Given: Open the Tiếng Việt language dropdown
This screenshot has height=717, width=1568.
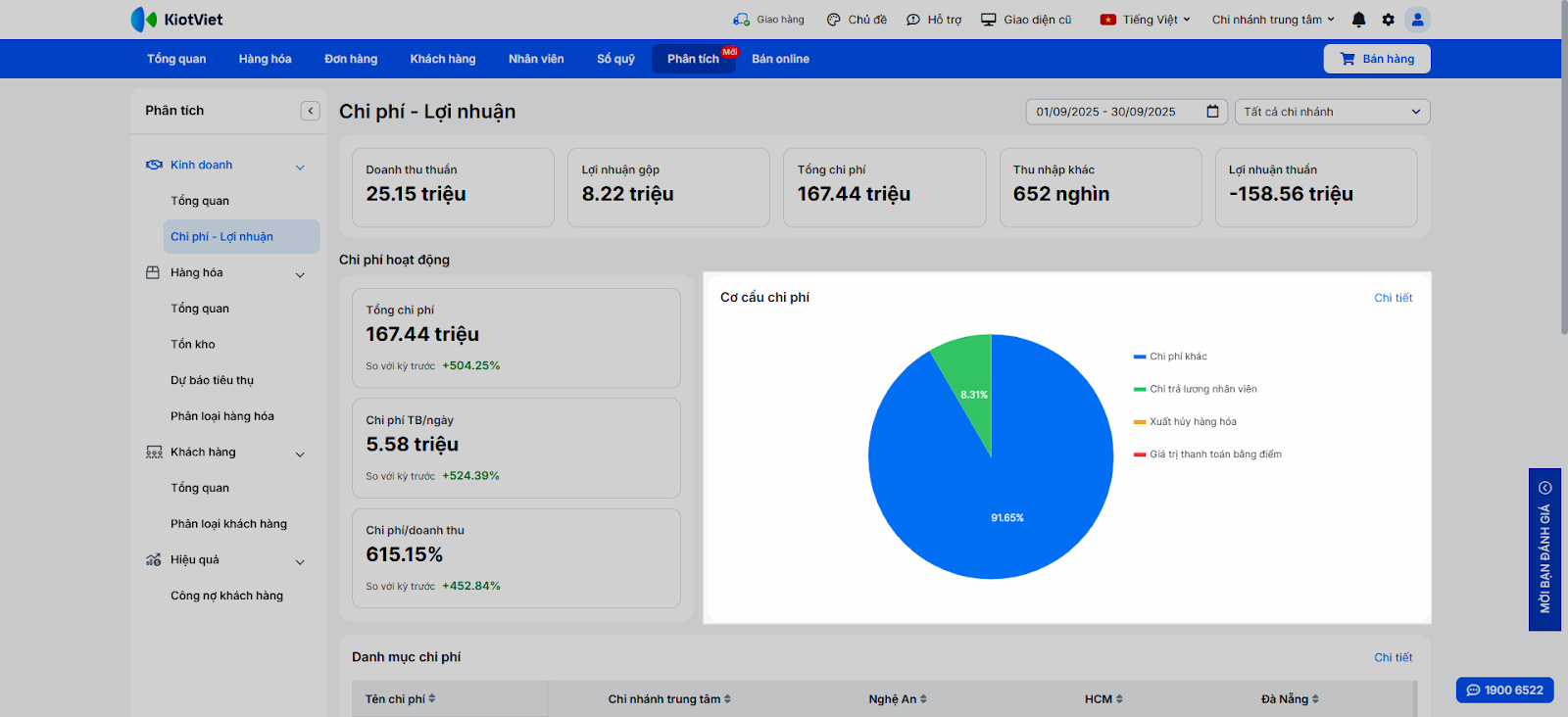Looking at the screenshot, I should click(1145, 20).
